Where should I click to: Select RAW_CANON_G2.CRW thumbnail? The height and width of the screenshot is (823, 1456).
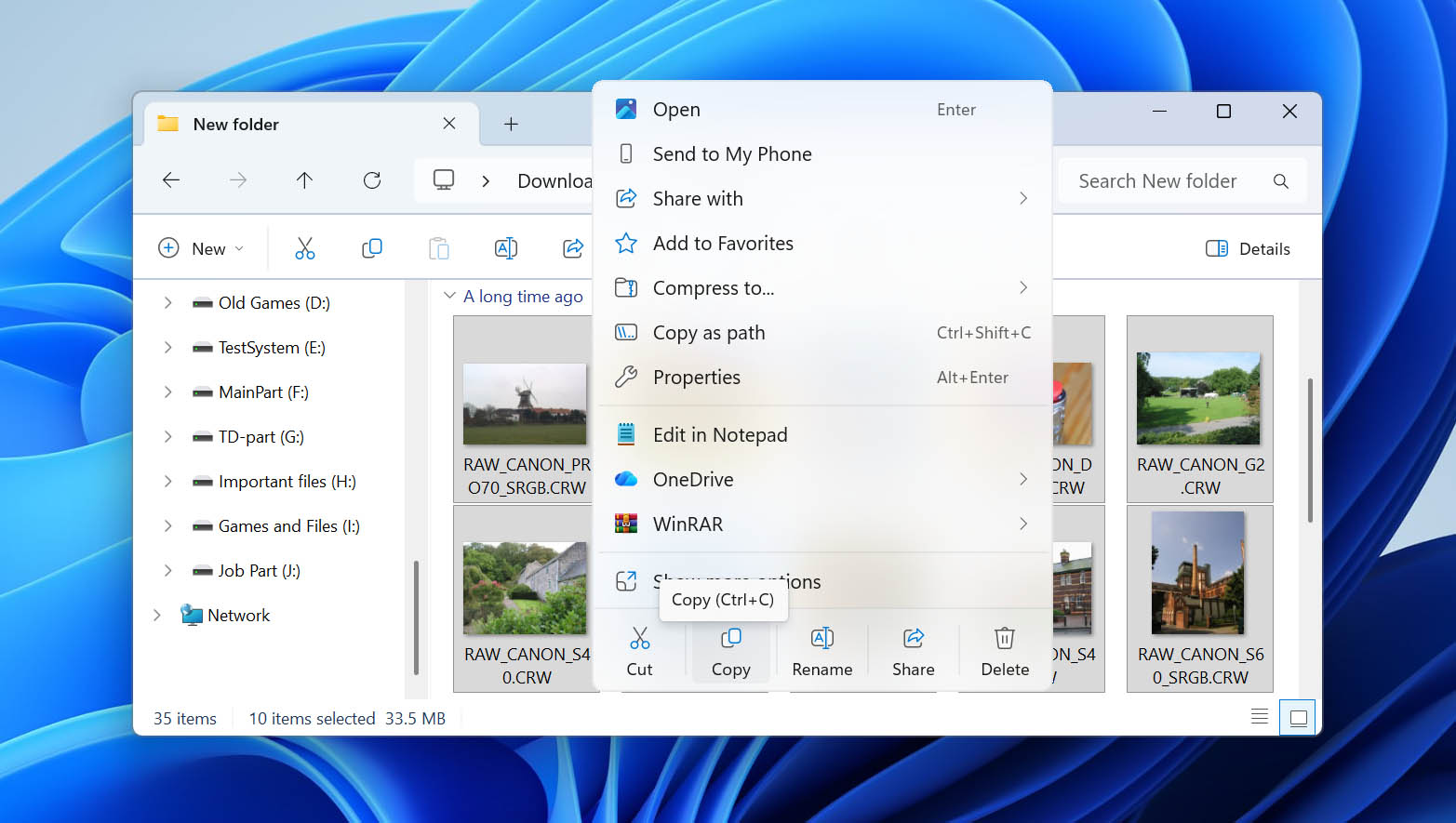[1199, 409]
